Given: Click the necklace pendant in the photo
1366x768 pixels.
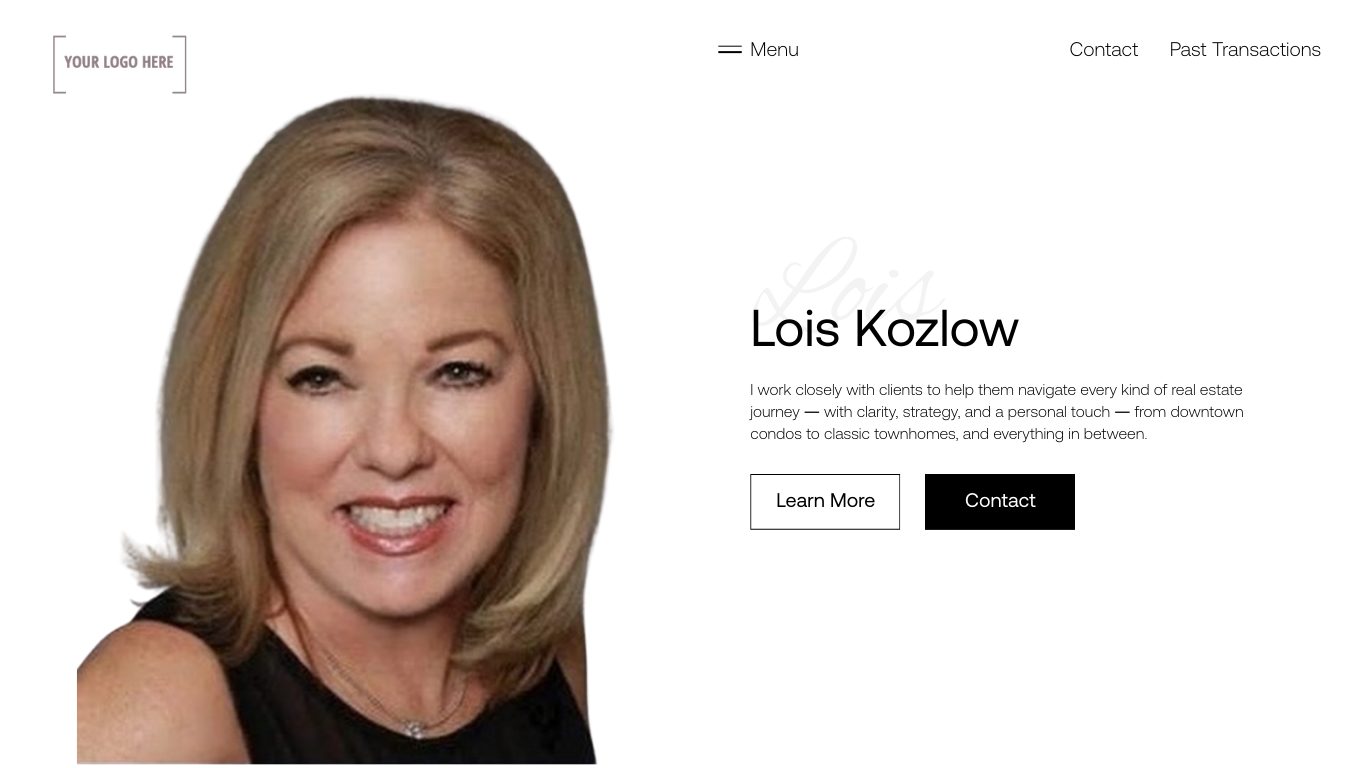Looking at the screenshot, I should 415,729.
